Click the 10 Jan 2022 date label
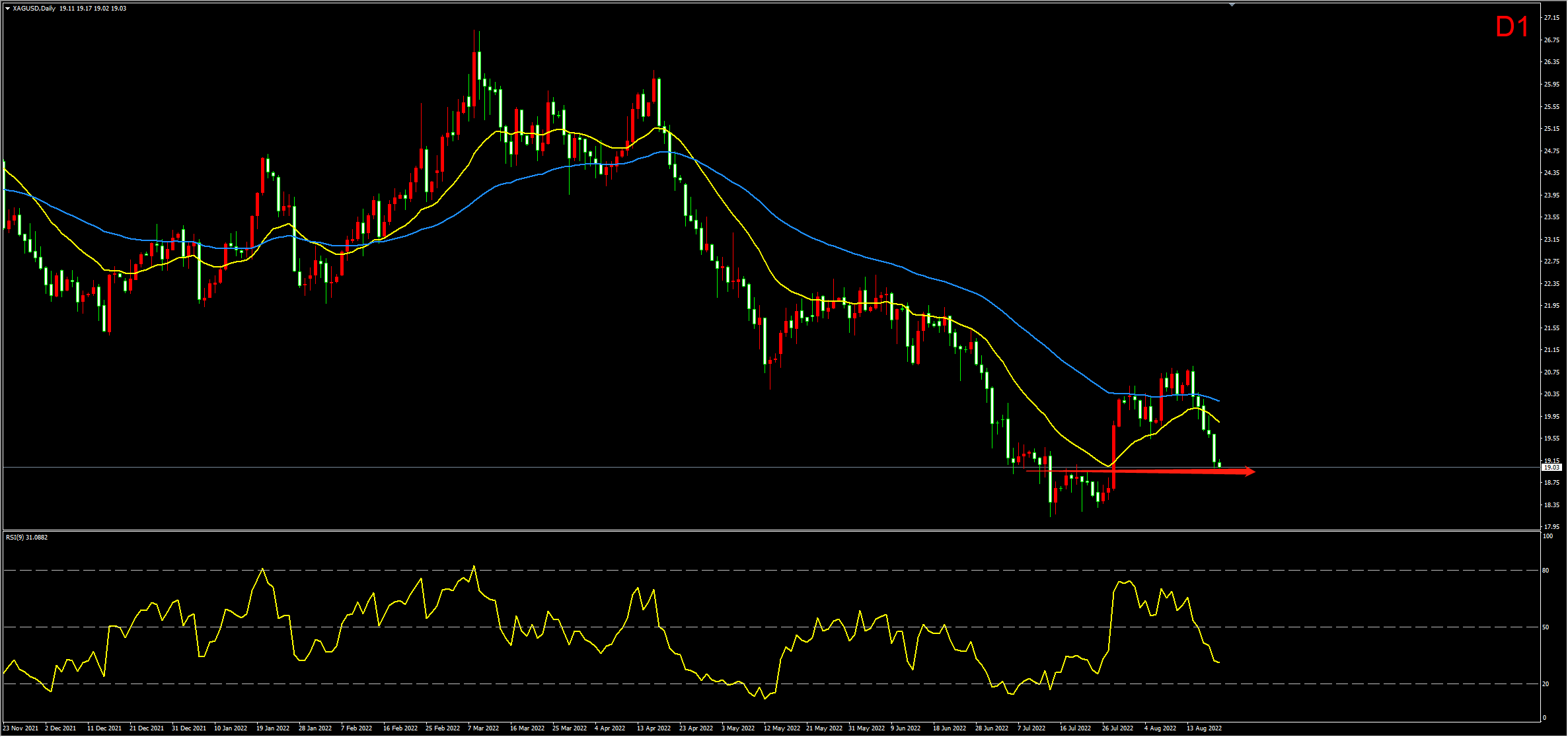 [x=231, y=728]
